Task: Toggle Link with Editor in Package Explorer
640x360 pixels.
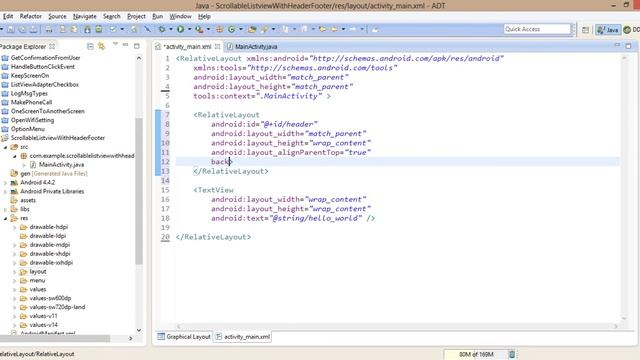Action: pyautogui.click(x=101, y=46)
